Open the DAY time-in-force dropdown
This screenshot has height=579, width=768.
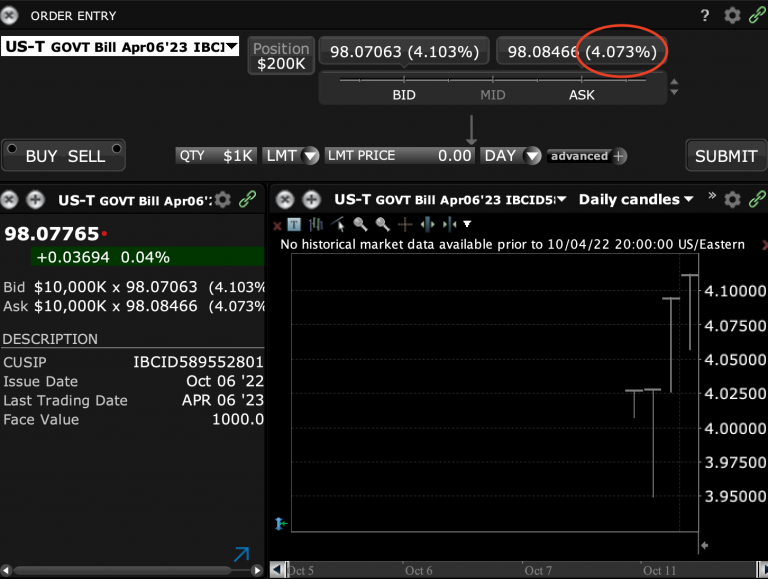[x=511, y=156]
